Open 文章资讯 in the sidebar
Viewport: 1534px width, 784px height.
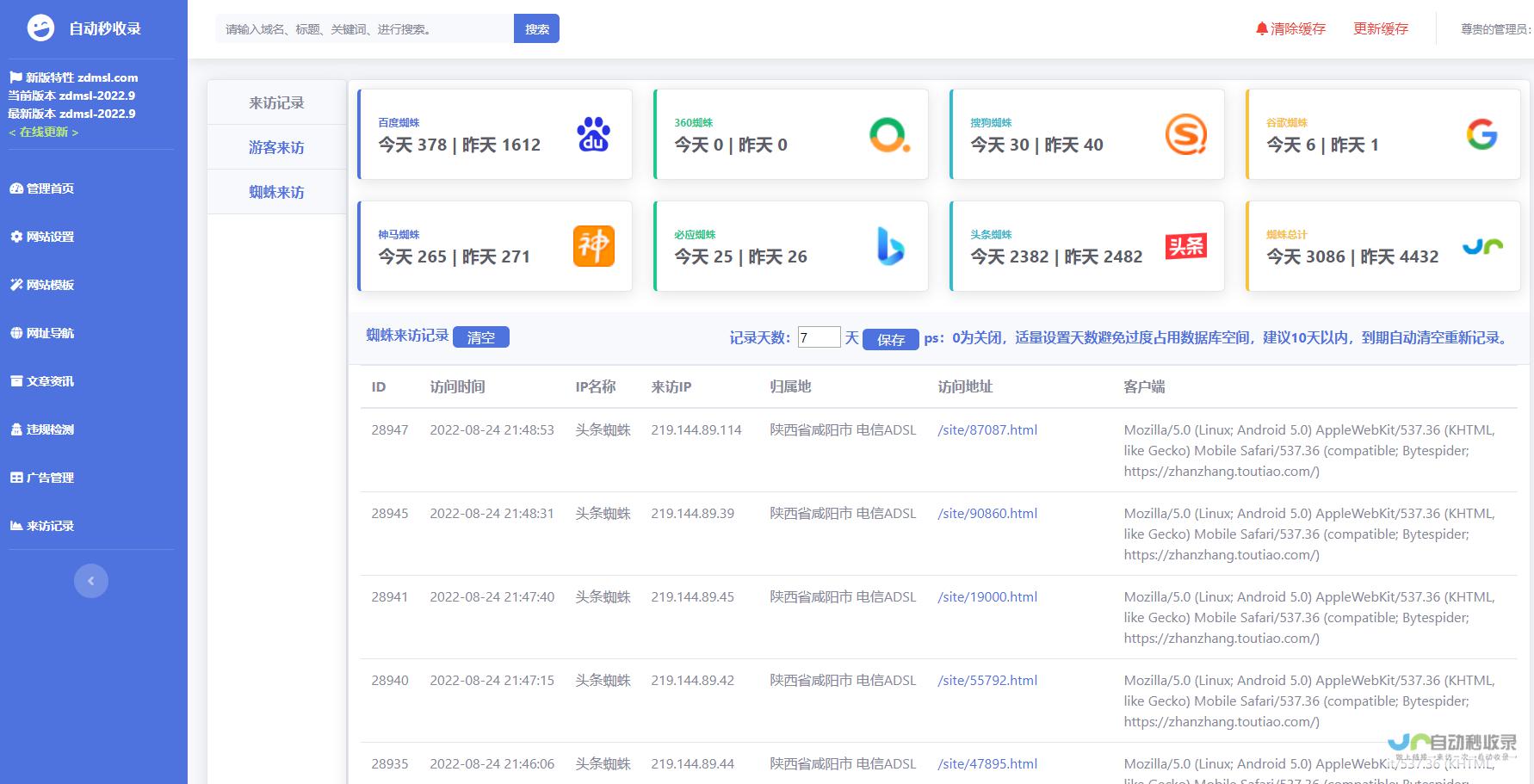(x=42, y=381)
